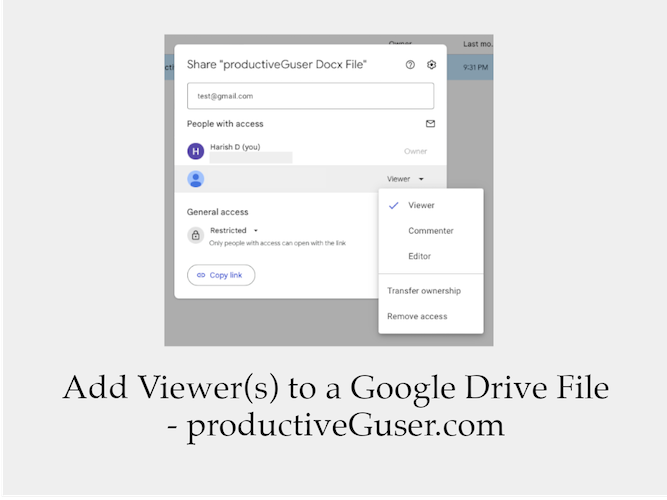Click the People with access heading
Screen dimensions: 667x500
(225, 124)
